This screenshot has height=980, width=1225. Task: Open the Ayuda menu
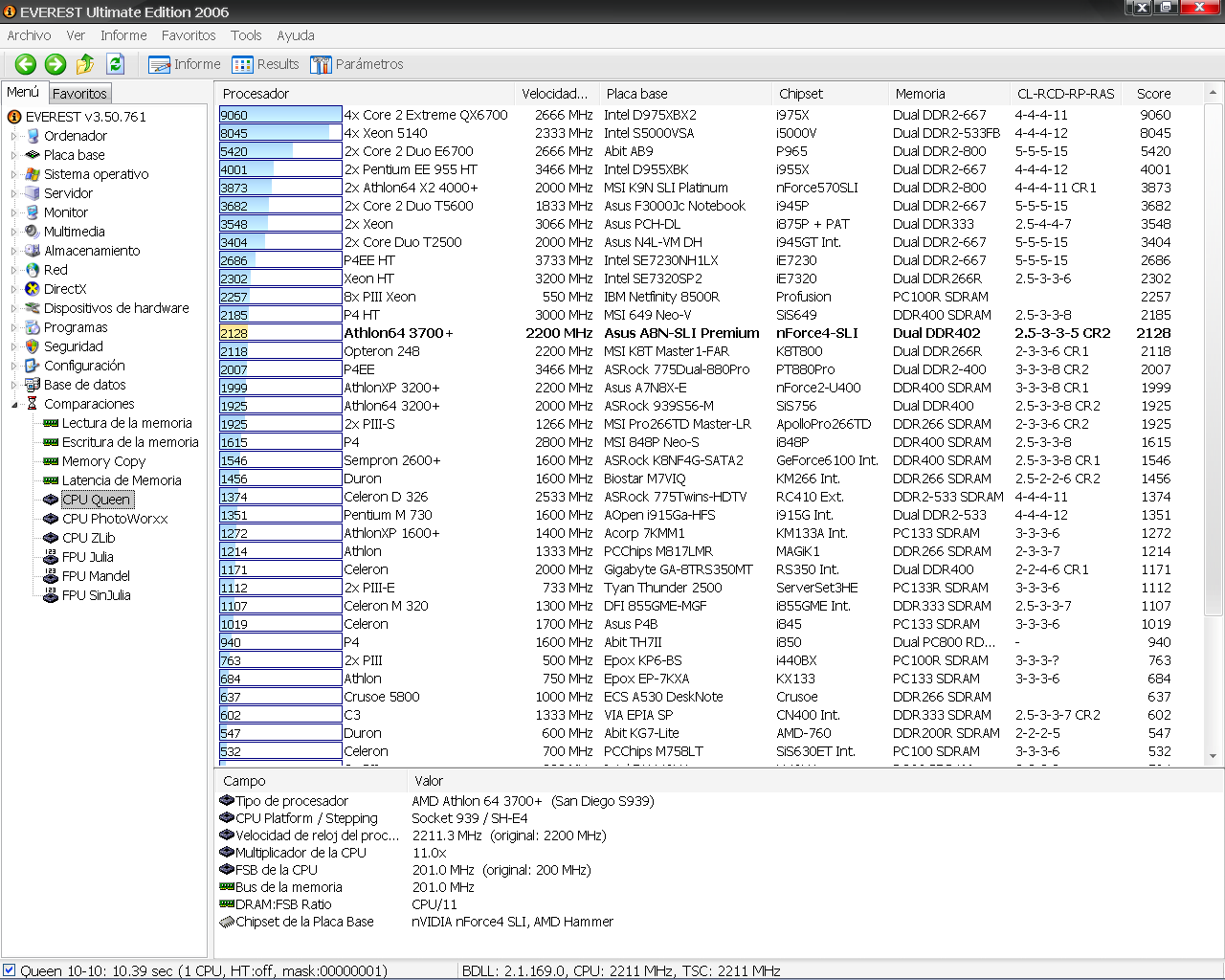coord(296,35)
